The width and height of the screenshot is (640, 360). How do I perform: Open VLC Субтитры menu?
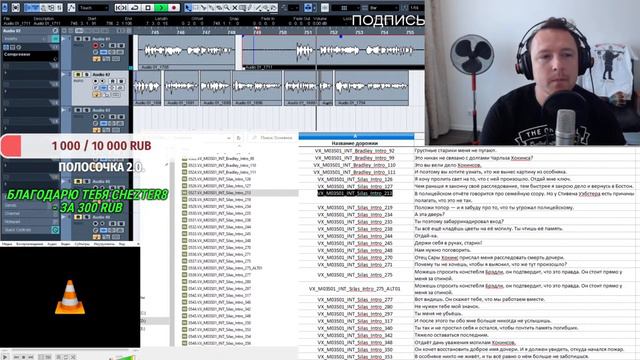[82, 244]
